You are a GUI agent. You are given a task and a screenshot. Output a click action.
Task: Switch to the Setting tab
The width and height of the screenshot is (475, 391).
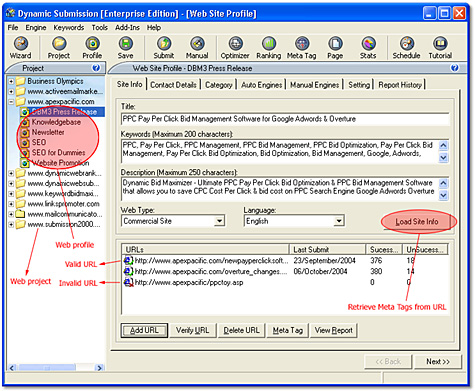[359, 85]
